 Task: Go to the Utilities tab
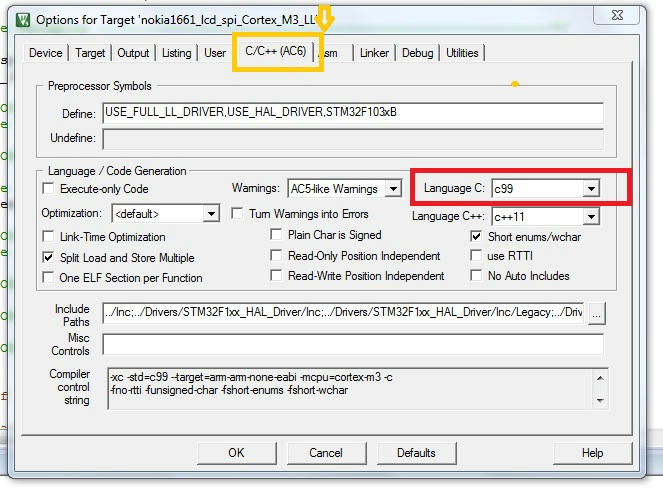(x=462, y=53)
